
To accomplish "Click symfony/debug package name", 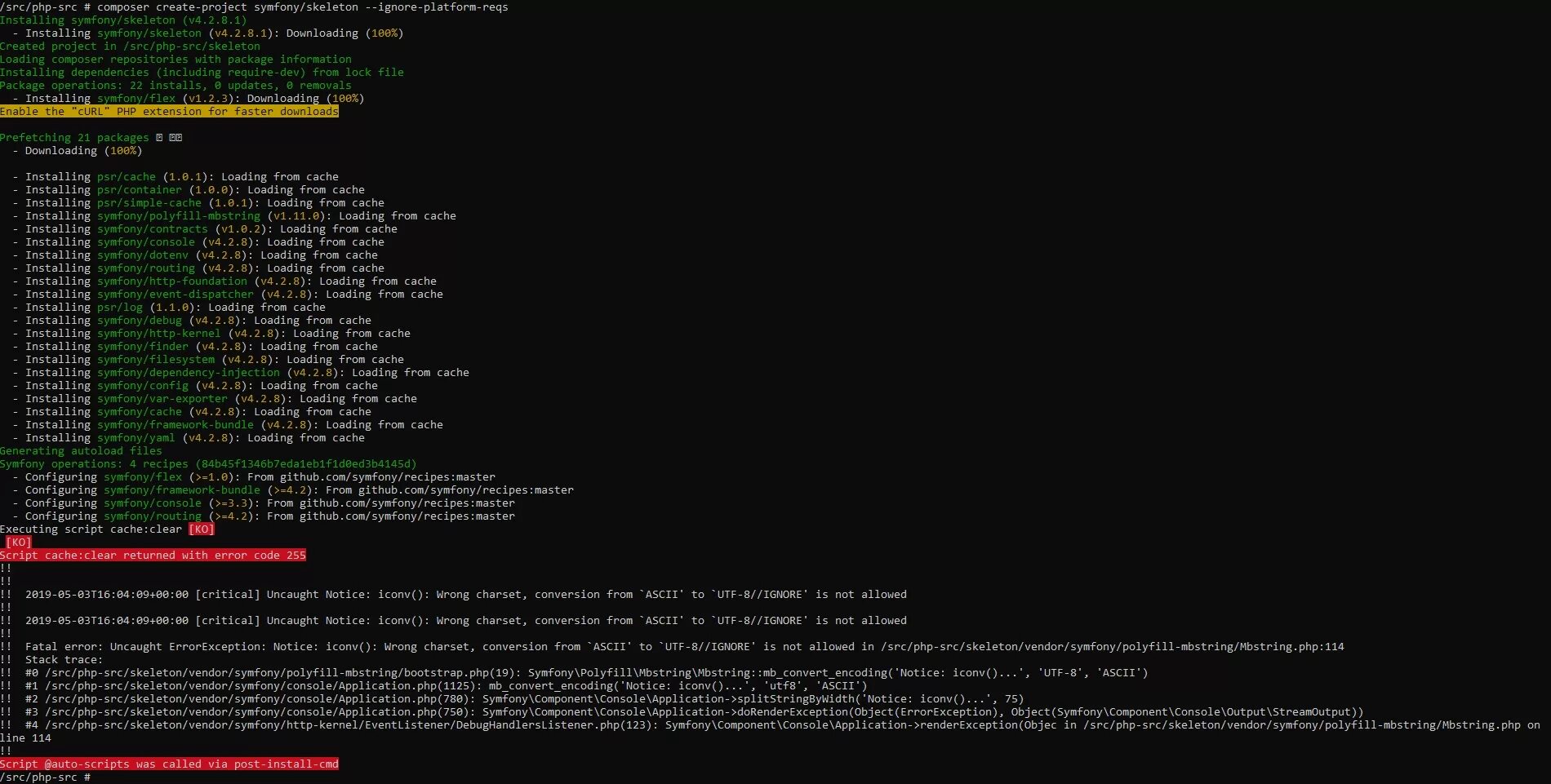I will coord(140,320).
